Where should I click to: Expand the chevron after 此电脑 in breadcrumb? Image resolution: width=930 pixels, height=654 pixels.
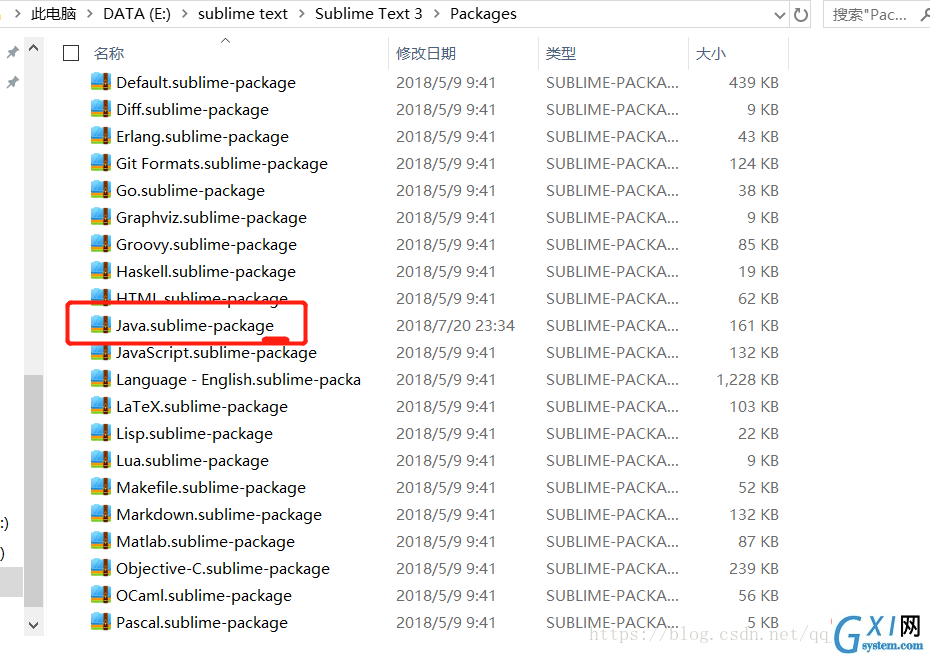point(90,14)
